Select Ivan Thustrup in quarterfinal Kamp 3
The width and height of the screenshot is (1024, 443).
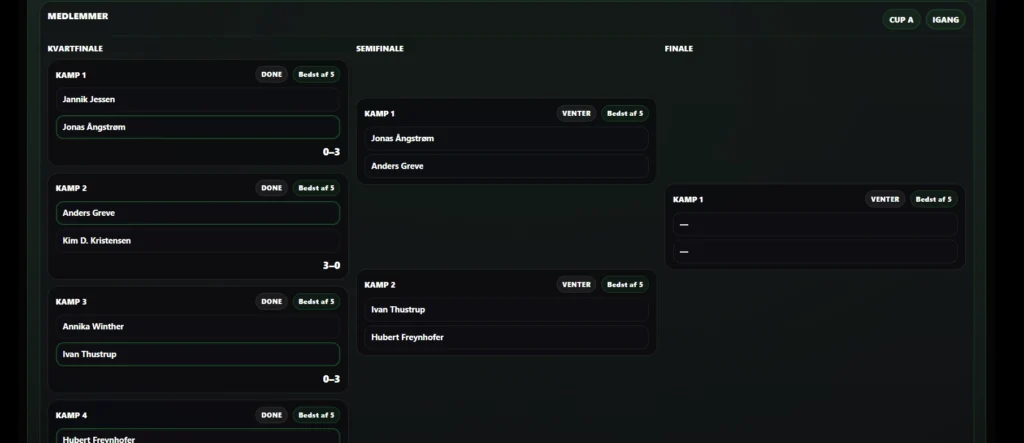coord(198,354)
